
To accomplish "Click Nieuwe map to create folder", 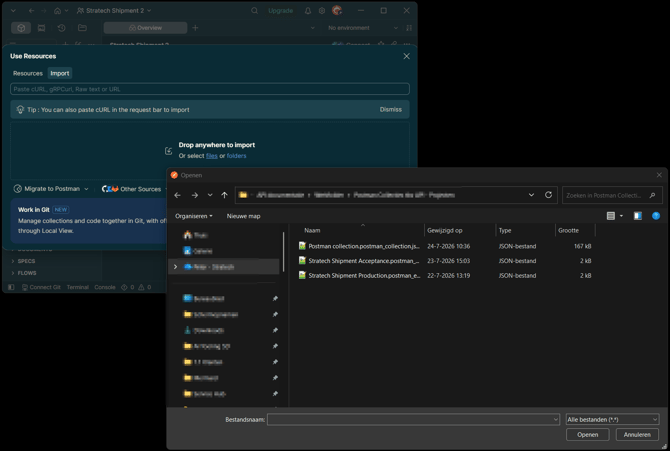I will click(x=243, y=216).
